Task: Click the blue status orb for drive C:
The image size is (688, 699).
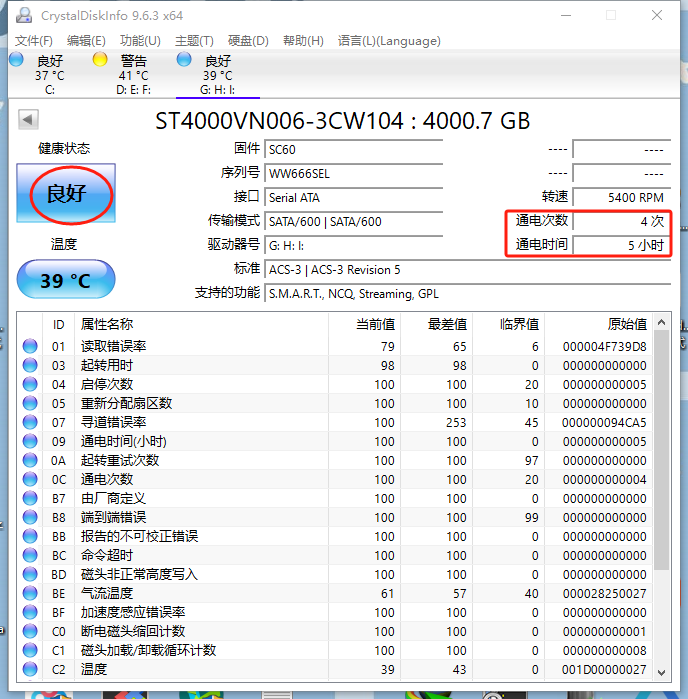Action: pyautogui.click(x=16, y=59)
